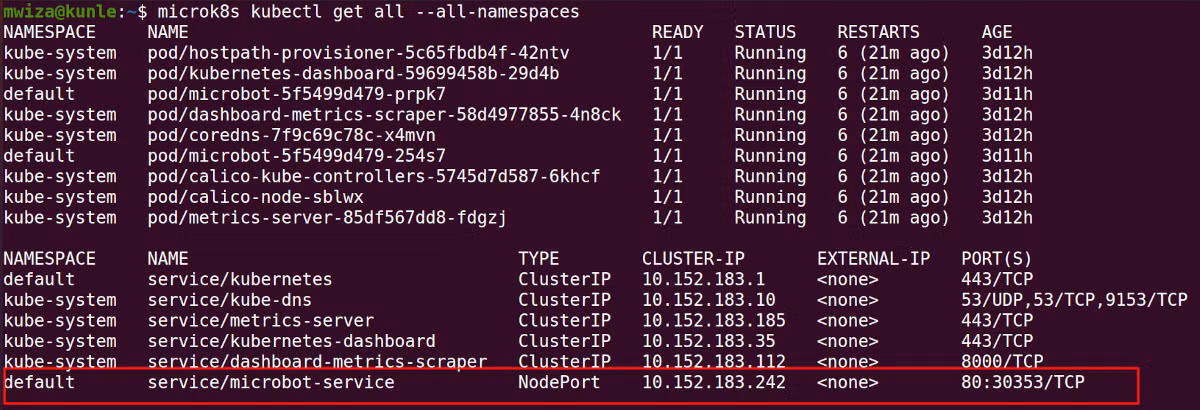Click 'ClusterIP' type in the service/kubernetes row
Image resolution: width=1200 pixels, height=410 pixels.
[564, 280]
